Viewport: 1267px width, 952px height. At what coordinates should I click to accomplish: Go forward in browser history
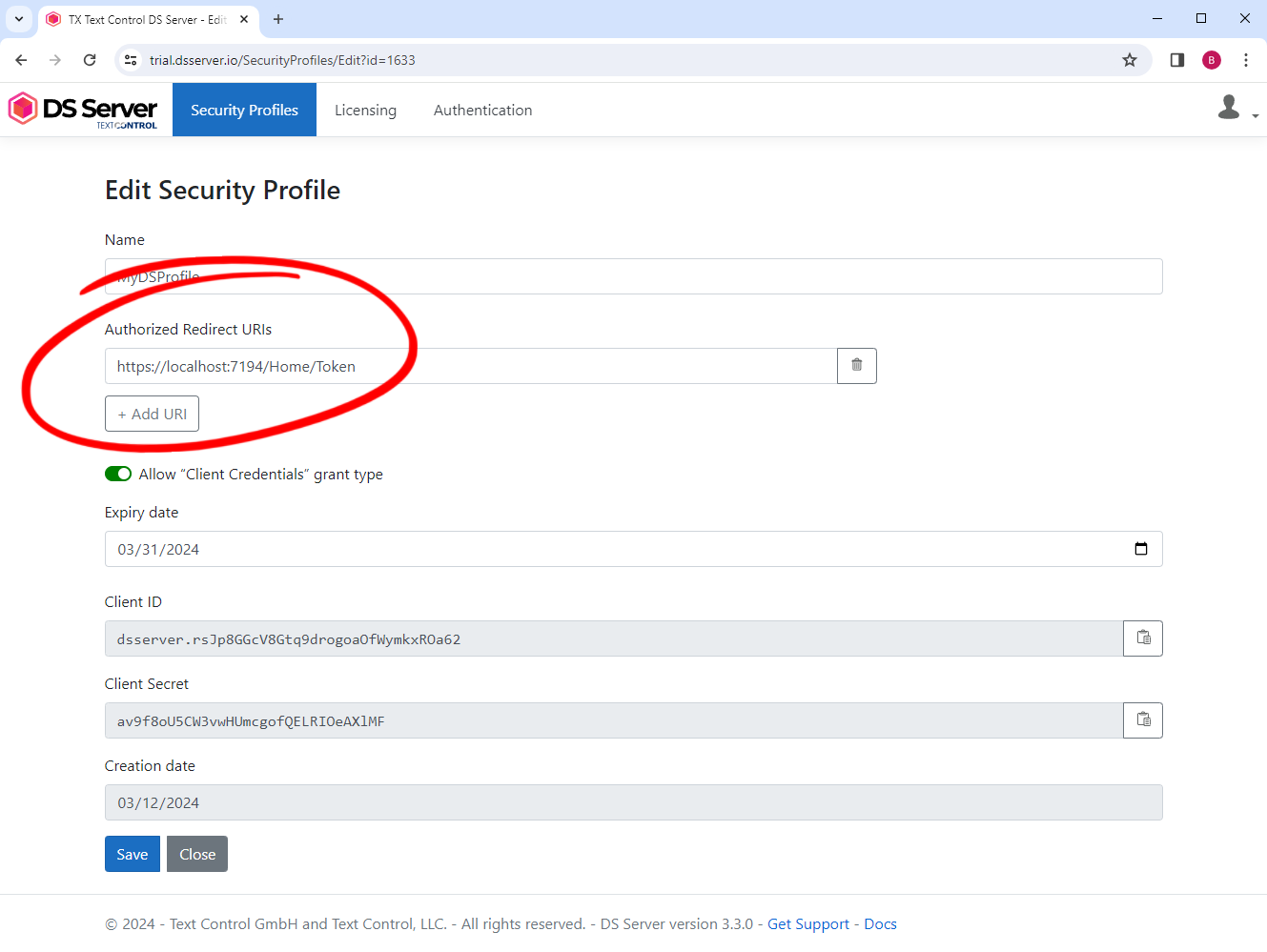coord(55,60)
